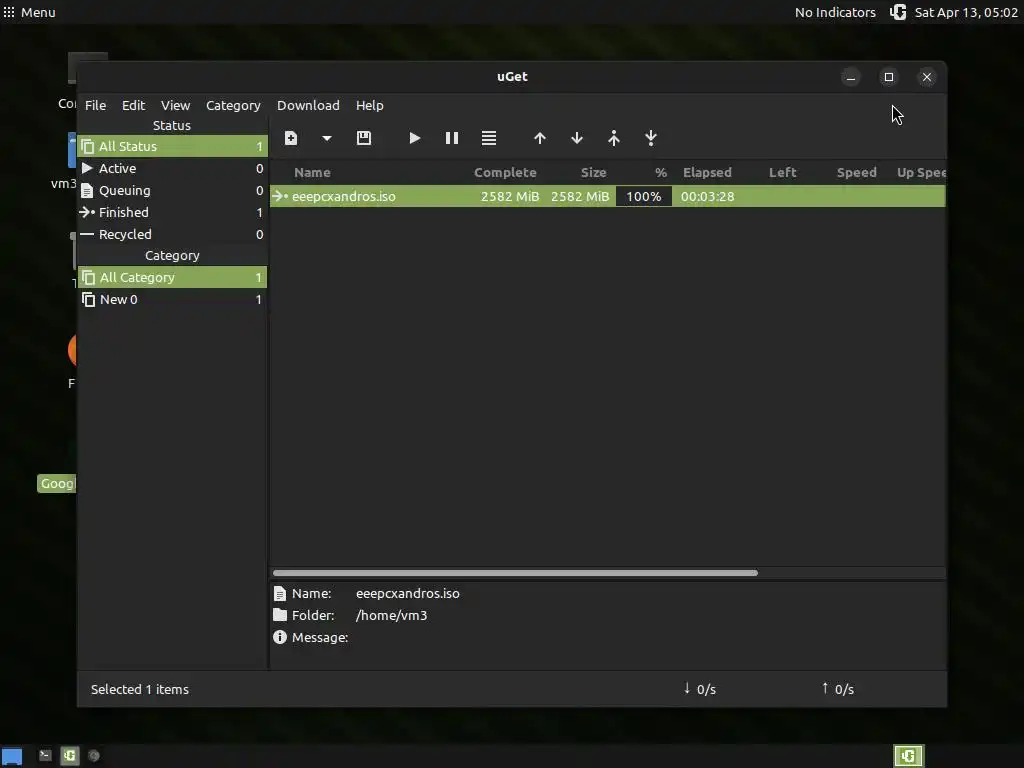
Task: Sort by percent column header
Action: tap(661, 172)
